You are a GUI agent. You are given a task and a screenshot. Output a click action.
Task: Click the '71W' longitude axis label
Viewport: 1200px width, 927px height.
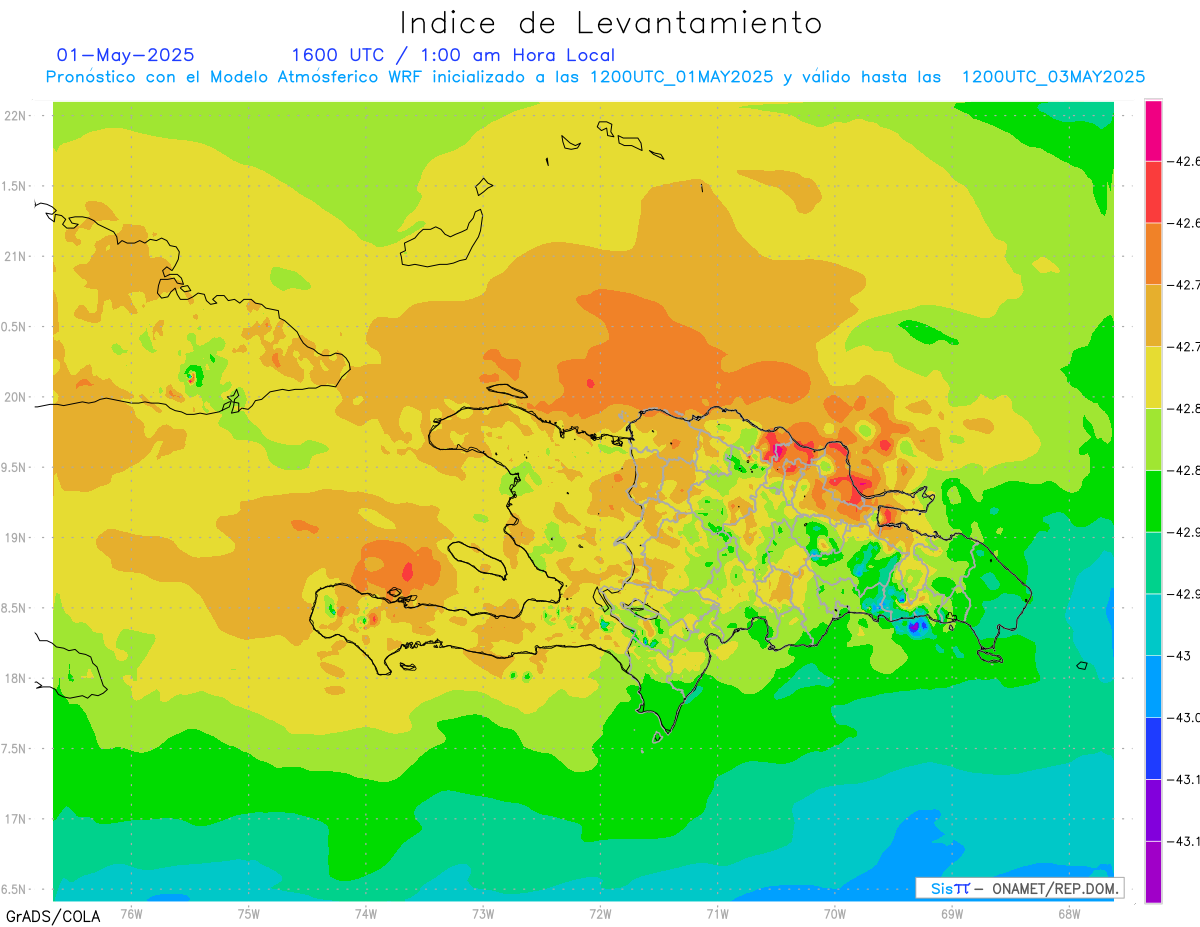(x=717, y=913)
